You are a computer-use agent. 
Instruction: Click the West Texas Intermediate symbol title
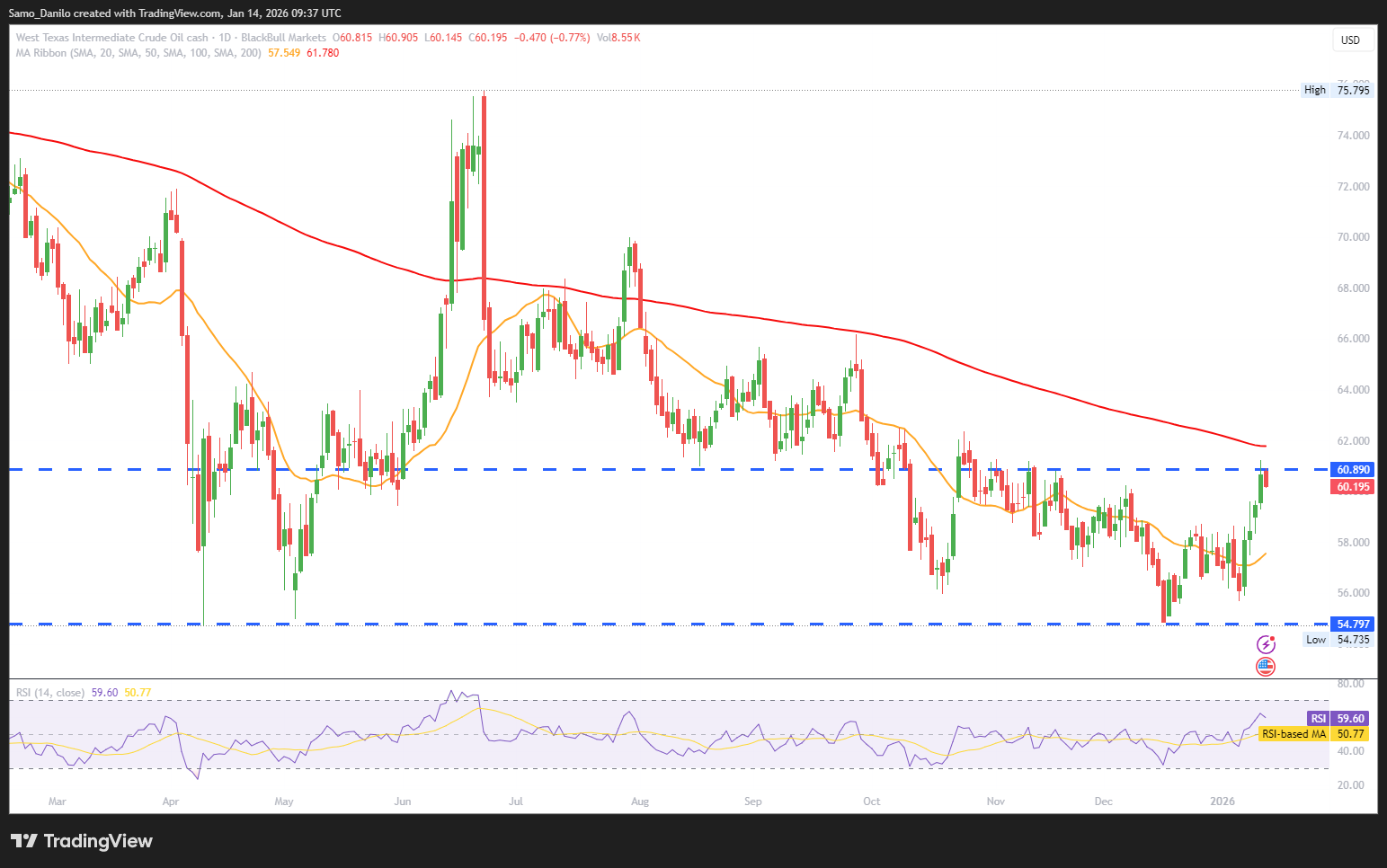111,38
